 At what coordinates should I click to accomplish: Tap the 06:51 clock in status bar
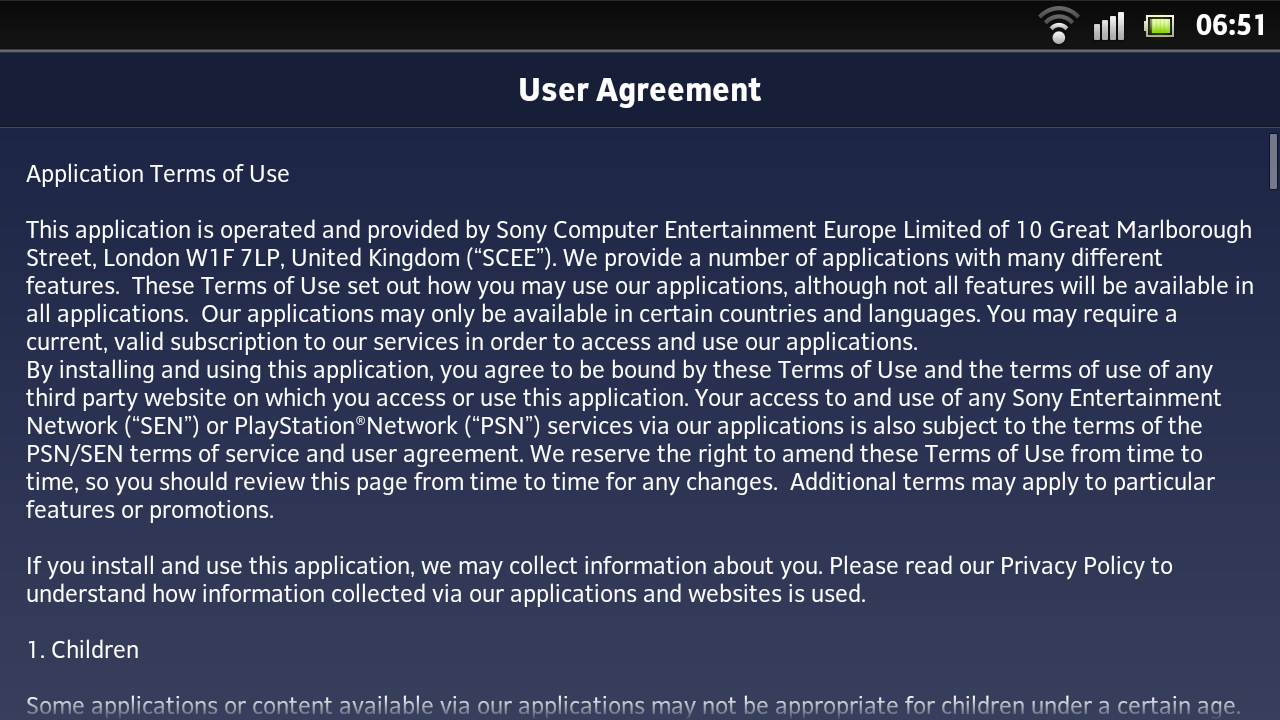click(1231, 25)
